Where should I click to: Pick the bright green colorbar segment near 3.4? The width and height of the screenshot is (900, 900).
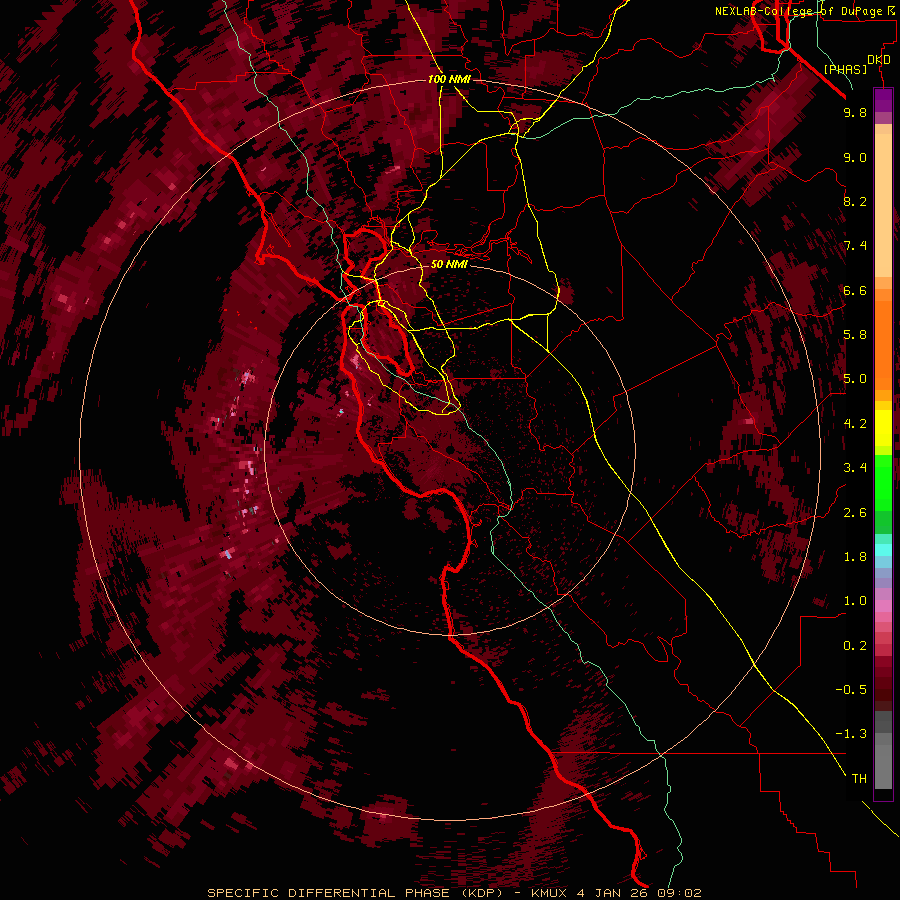883,482
